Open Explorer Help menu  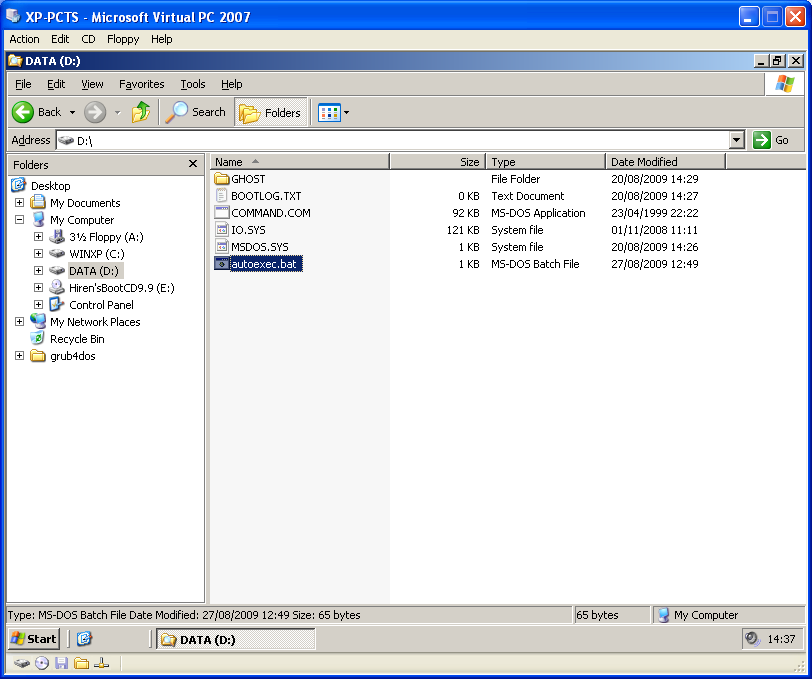231,84
